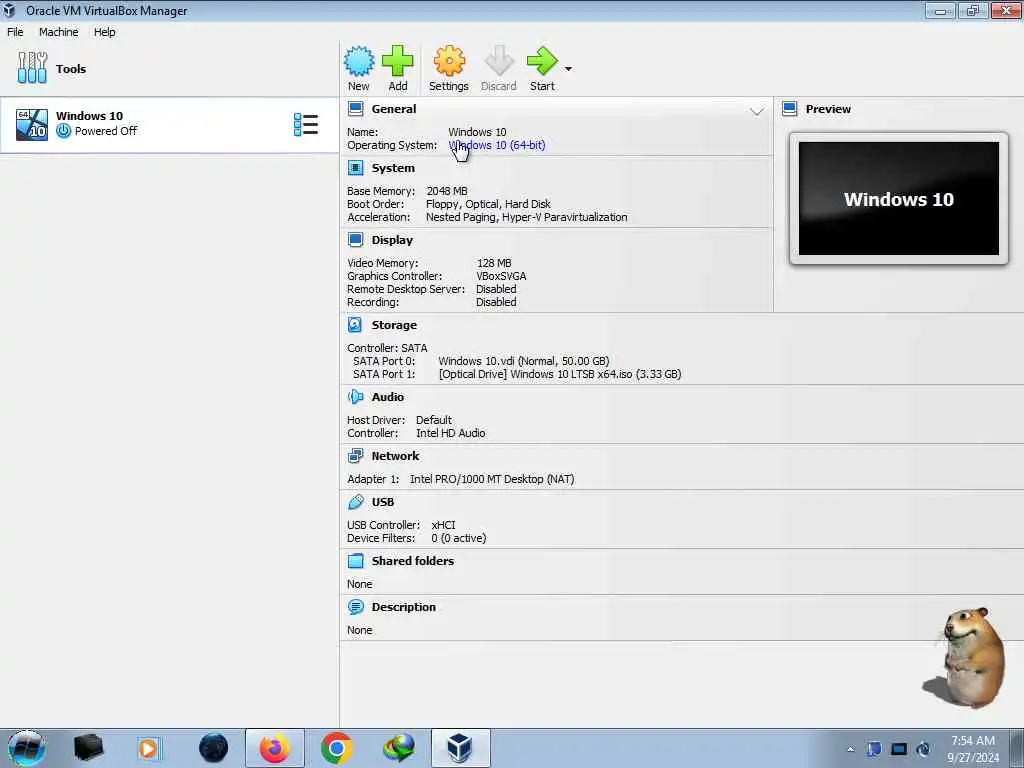Image resolution: width=1024 pixels, height=768 pixels.
Task: Open Settings via the orange gear icon
Action: [449, 61]
